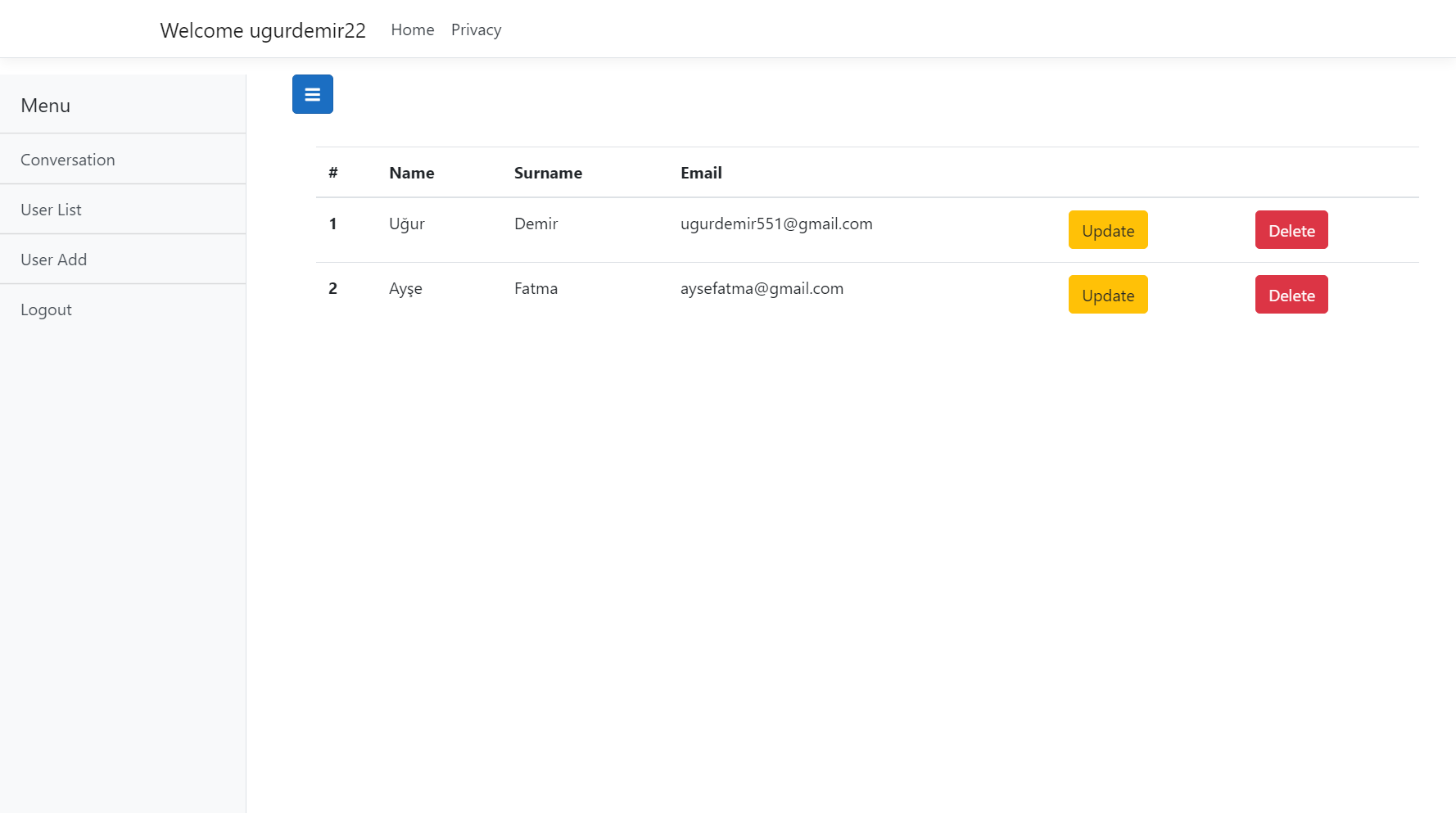The width and height of the screenshot is (1456, 813).
Task: Select Logout in the sidebar menu
Action: [x=123, y=309]
